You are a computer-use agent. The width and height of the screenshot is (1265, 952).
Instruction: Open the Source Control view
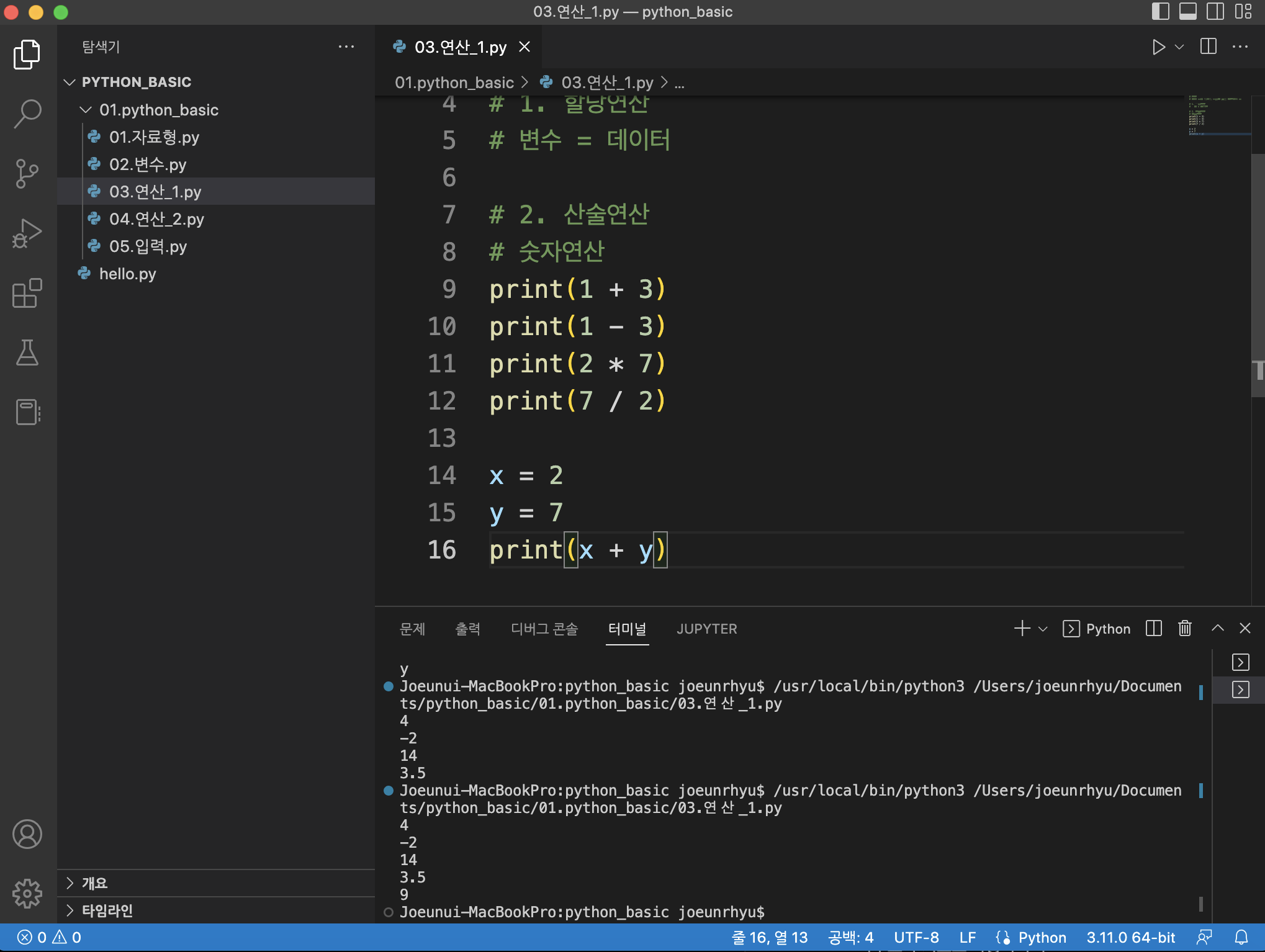27,174
